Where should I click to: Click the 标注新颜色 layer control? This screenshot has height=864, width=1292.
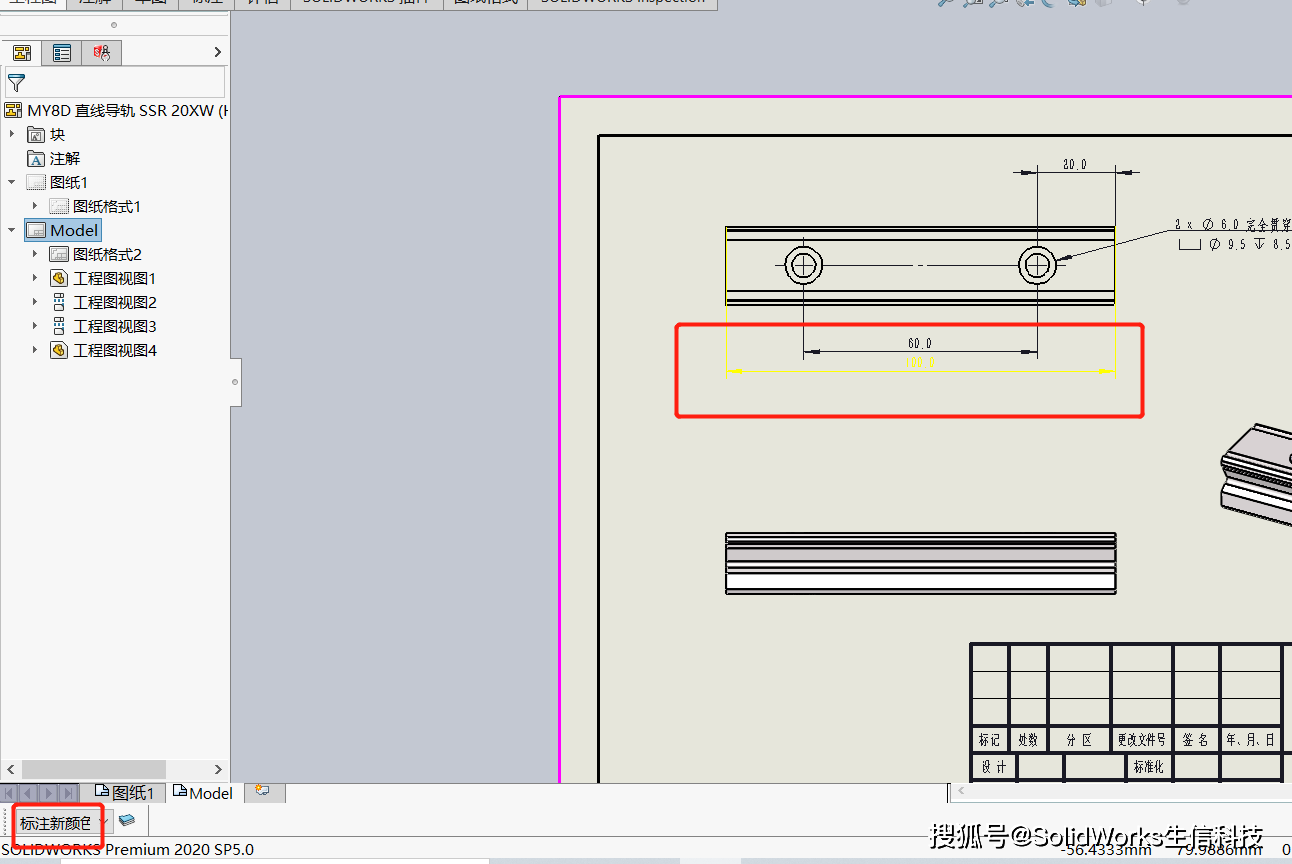[57, 823]
